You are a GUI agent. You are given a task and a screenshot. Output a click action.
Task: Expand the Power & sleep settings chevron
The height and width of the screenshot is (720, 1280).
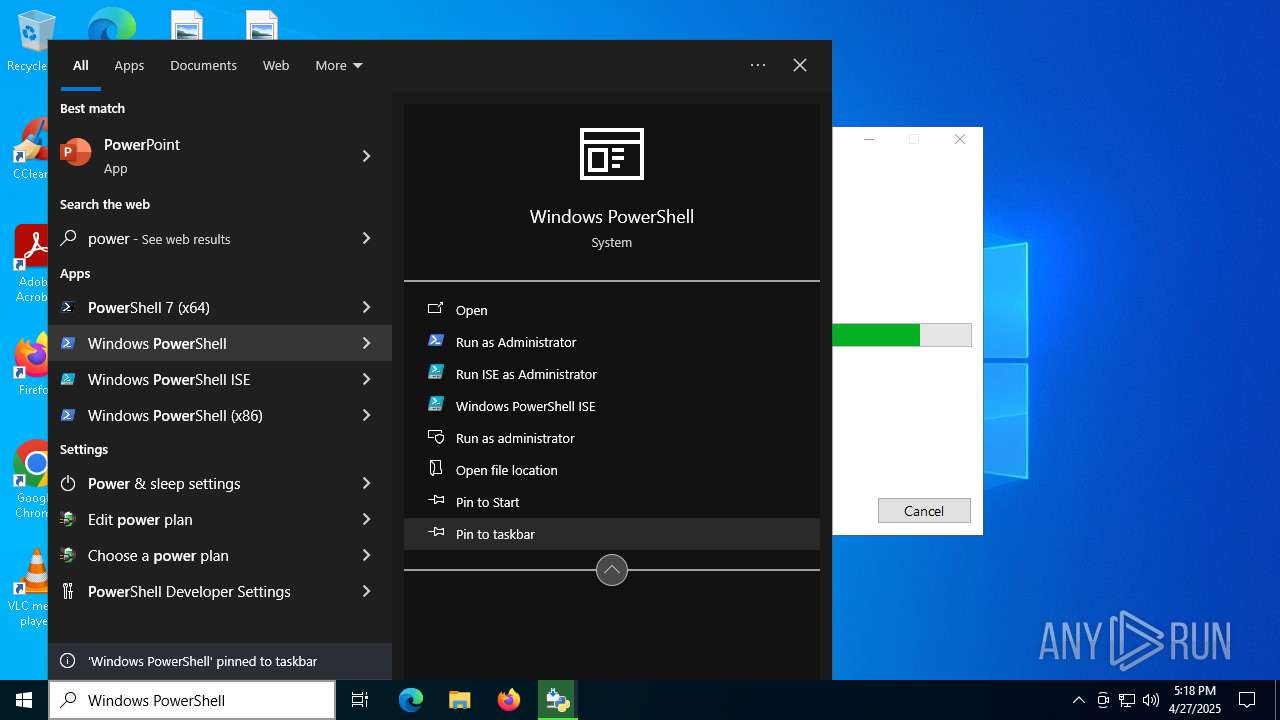(367, 483)
